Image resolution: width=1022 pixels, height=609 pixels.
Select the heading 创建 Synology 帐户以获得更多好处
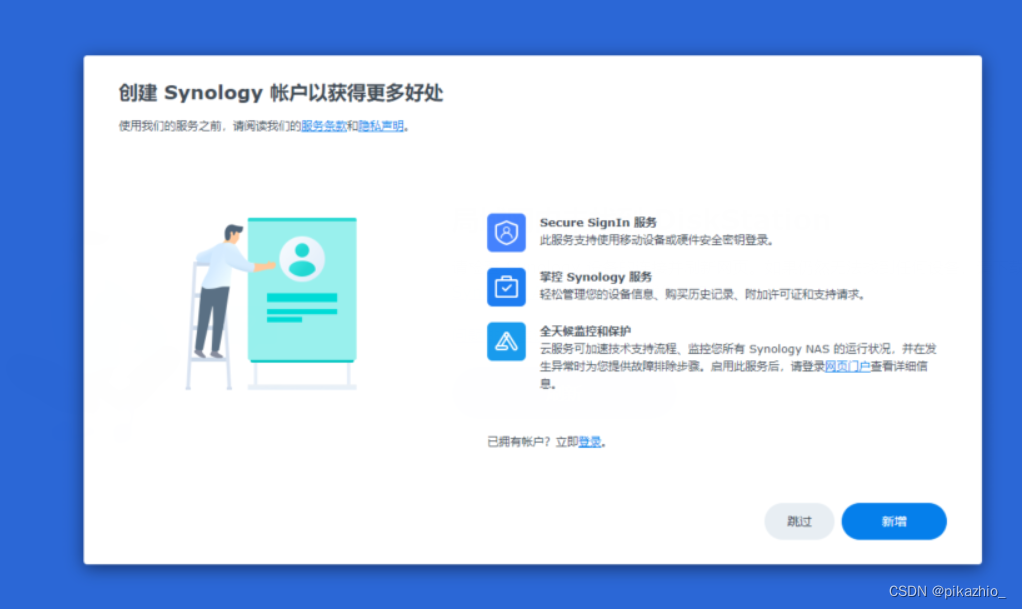pyautogui.click(x=280, y=93)
